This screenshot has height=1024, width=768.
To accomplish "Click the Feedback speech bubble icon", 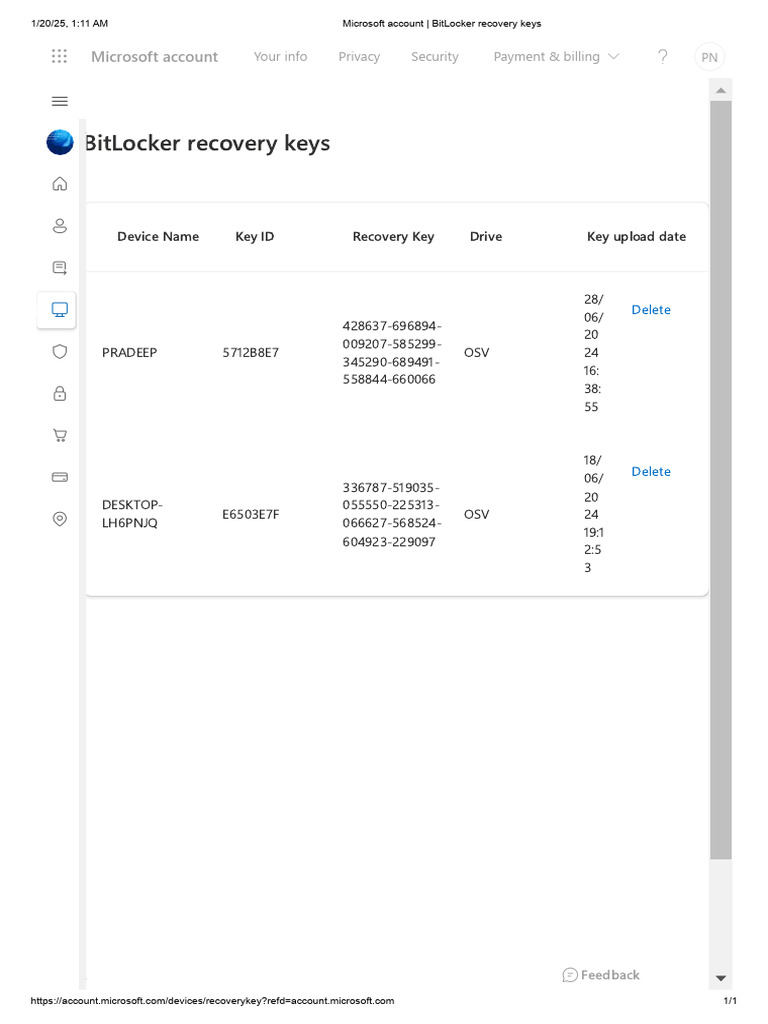I will [569, 975].
